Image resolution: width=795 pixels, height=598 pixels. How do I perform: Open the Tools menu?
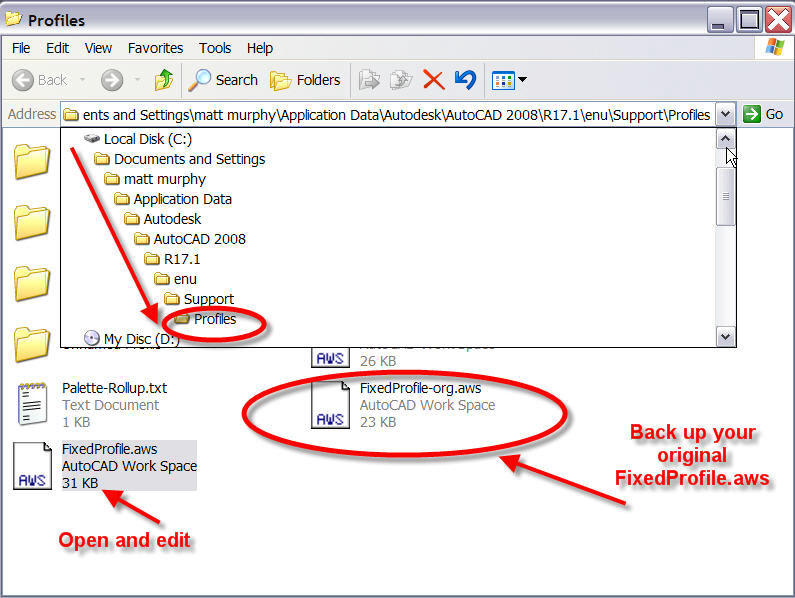click(x=215, y=48)
